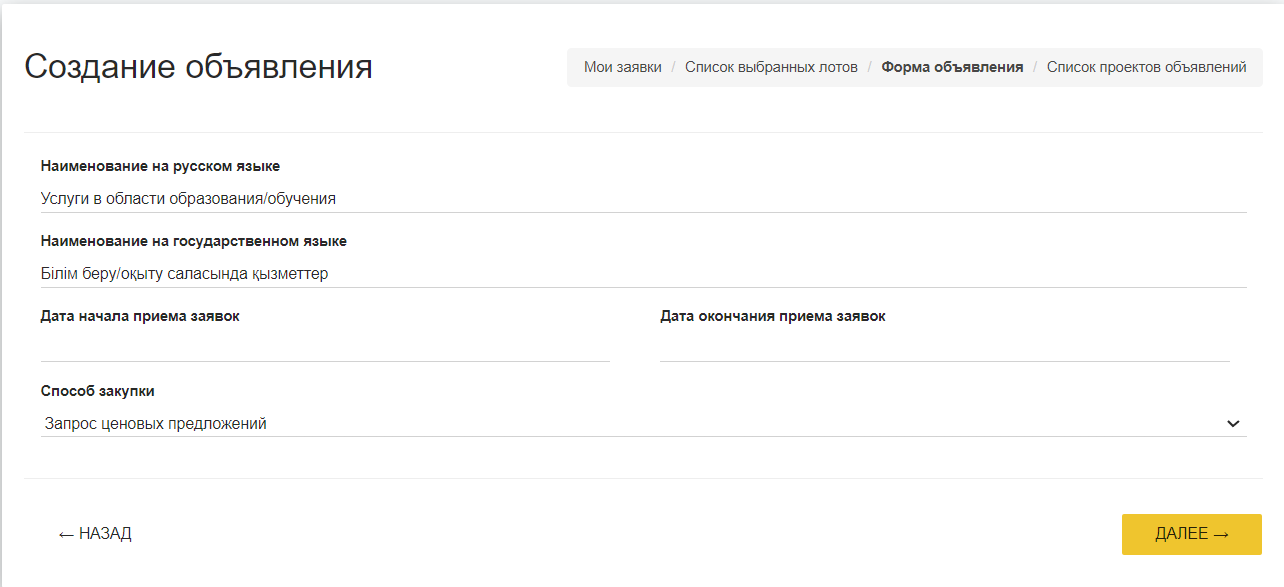Viewport: 1284px width, 587px height.
Task: Click the left arrow beside НАЗАД
Action: coord(66,534)
